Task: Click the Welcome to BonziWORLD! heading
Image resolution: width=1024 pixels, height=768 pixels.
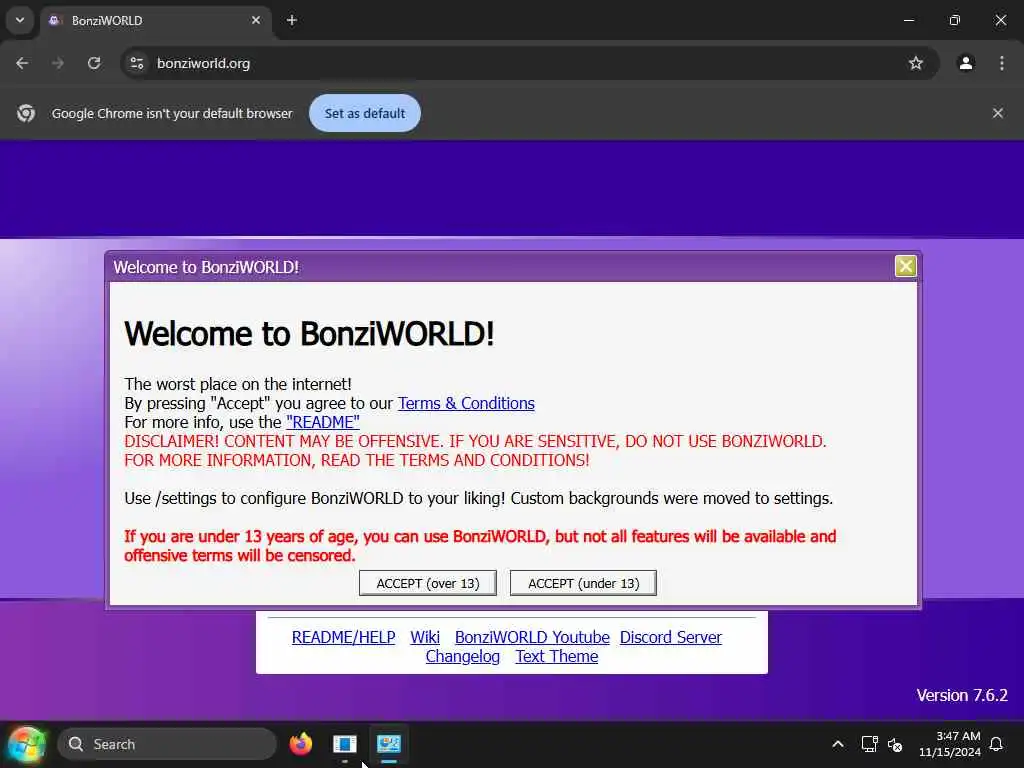Action: [x=309, y=334]
